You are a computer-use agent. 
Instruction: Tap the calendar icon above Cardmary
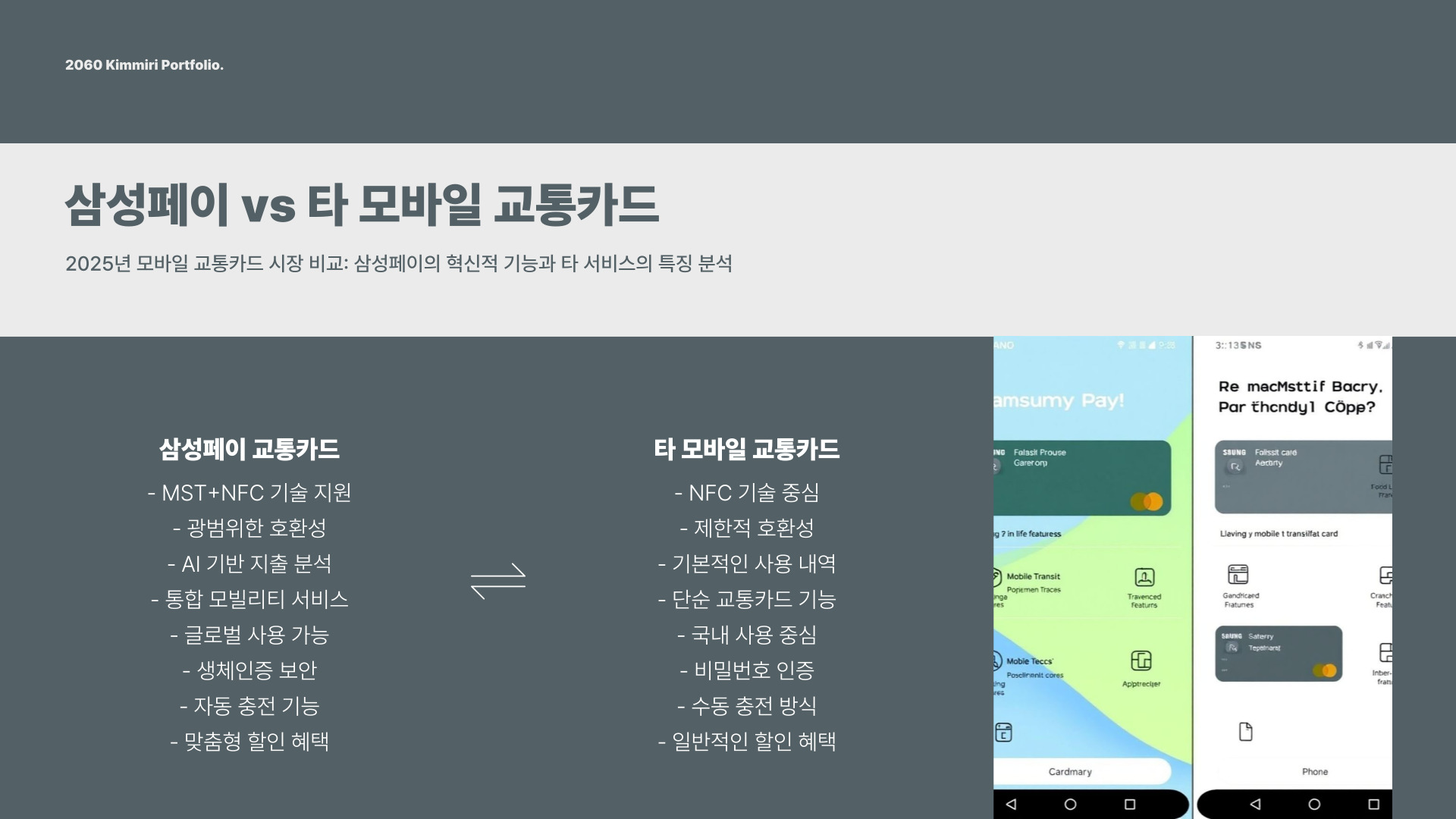pos(1003,733)
